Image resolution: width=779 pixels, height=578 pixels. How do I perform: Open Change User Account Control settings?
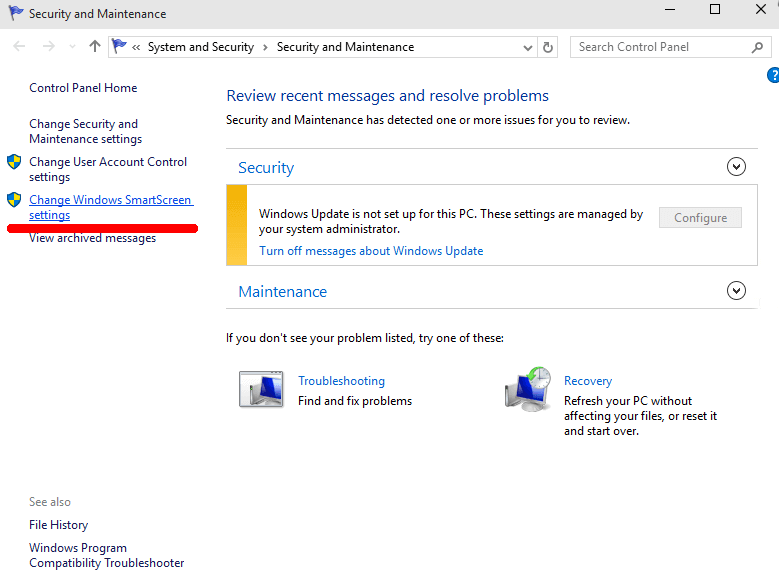(108, 169)
